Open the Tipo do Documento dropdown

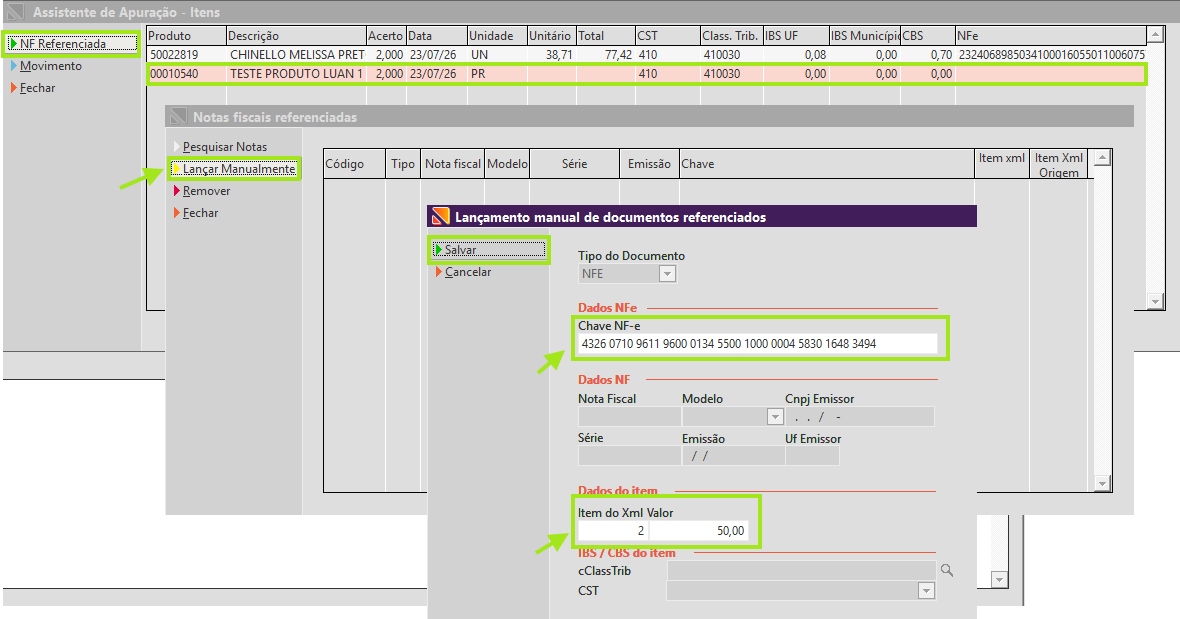(667, 274)
